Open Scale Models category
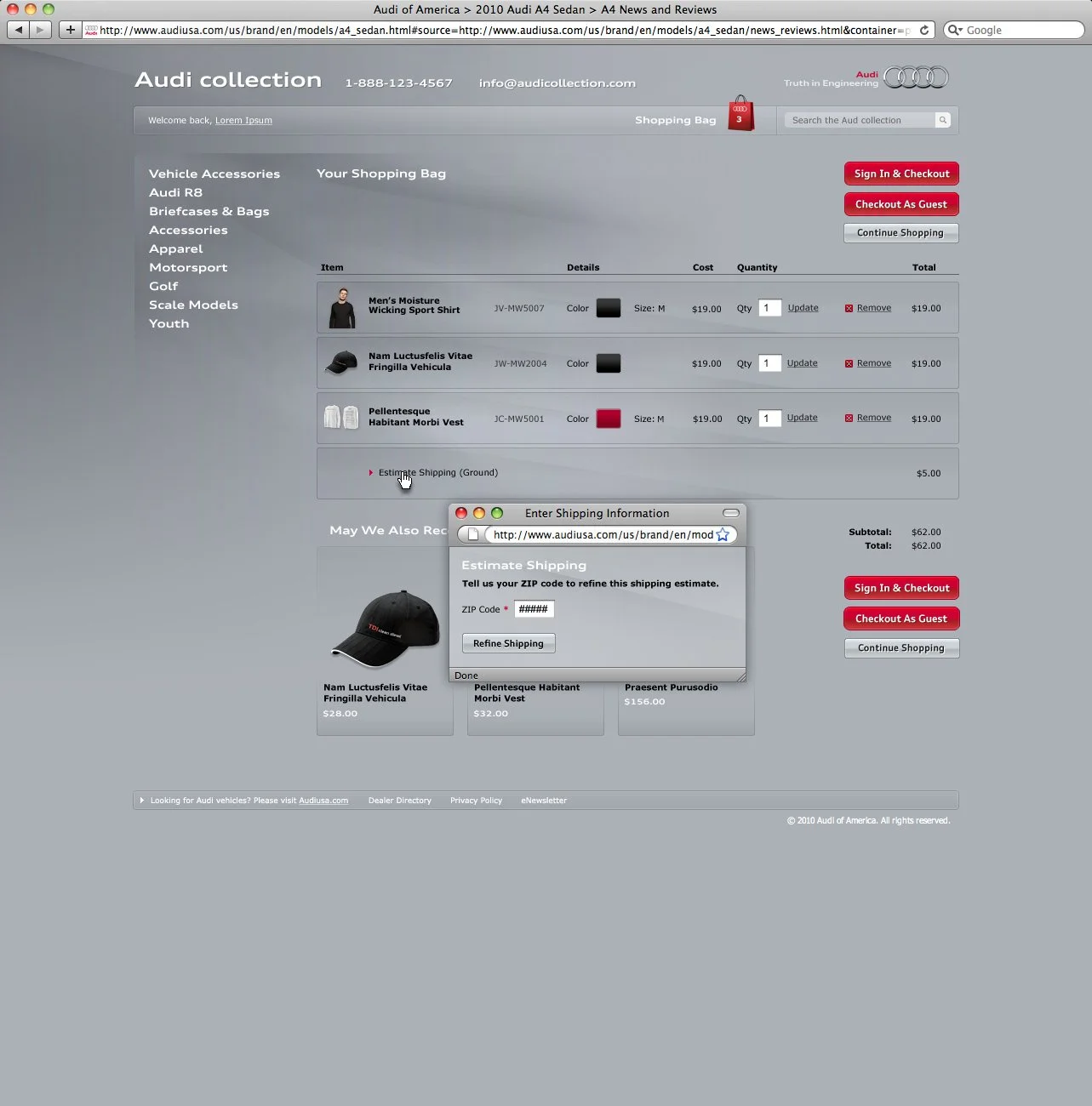 [x=193, y=305]
